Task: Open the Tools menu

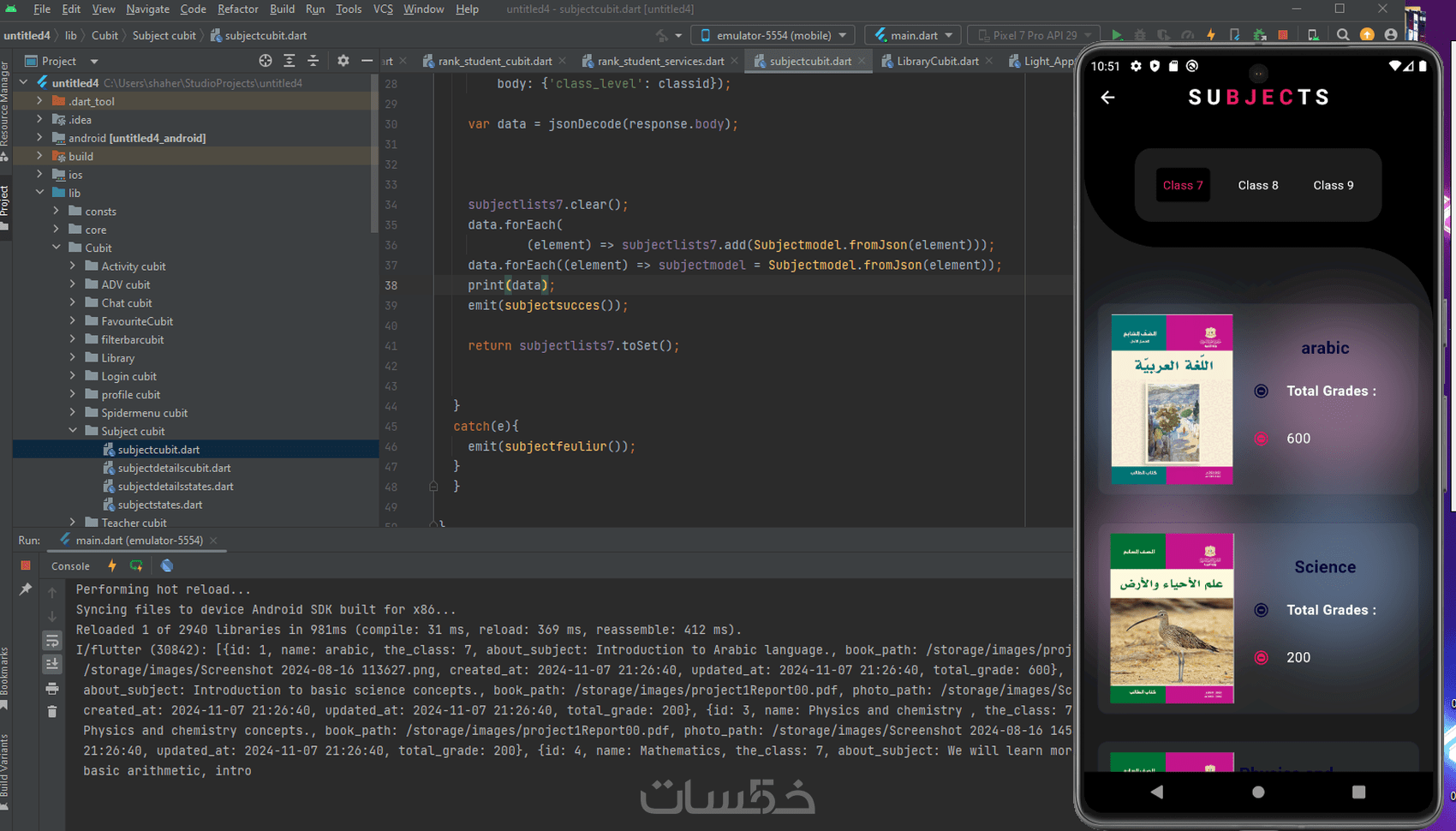Action: [349, 9]
